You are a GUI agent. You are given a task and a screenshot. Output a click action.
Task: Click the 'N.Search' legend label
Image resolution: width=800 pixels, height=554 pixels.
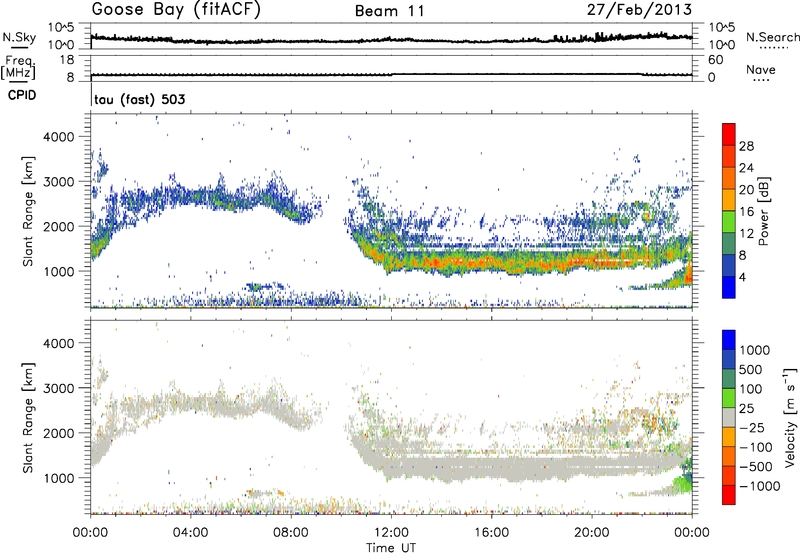click(x=772, y=37)
